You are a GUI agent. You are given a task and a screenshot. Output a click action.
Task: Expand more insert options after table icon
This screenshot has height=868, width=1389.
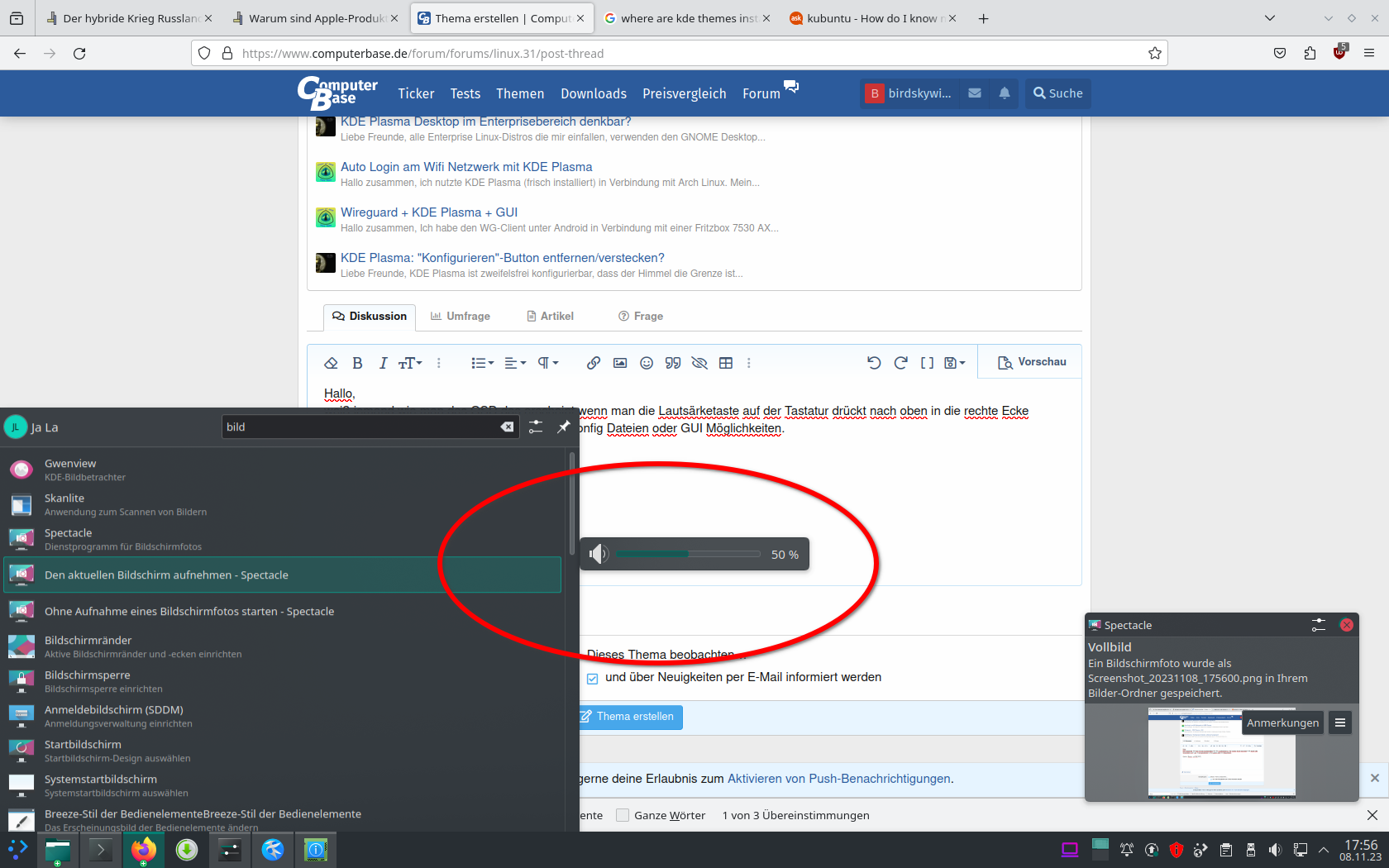(x=749, y=363)
